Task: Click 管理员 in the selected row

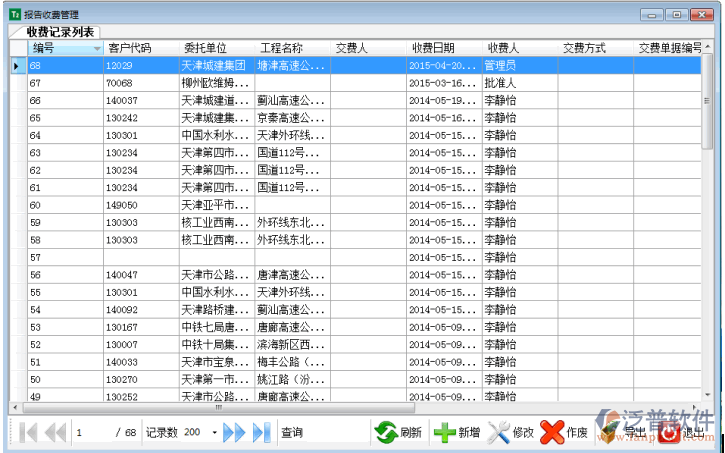Action: point(520,65)
